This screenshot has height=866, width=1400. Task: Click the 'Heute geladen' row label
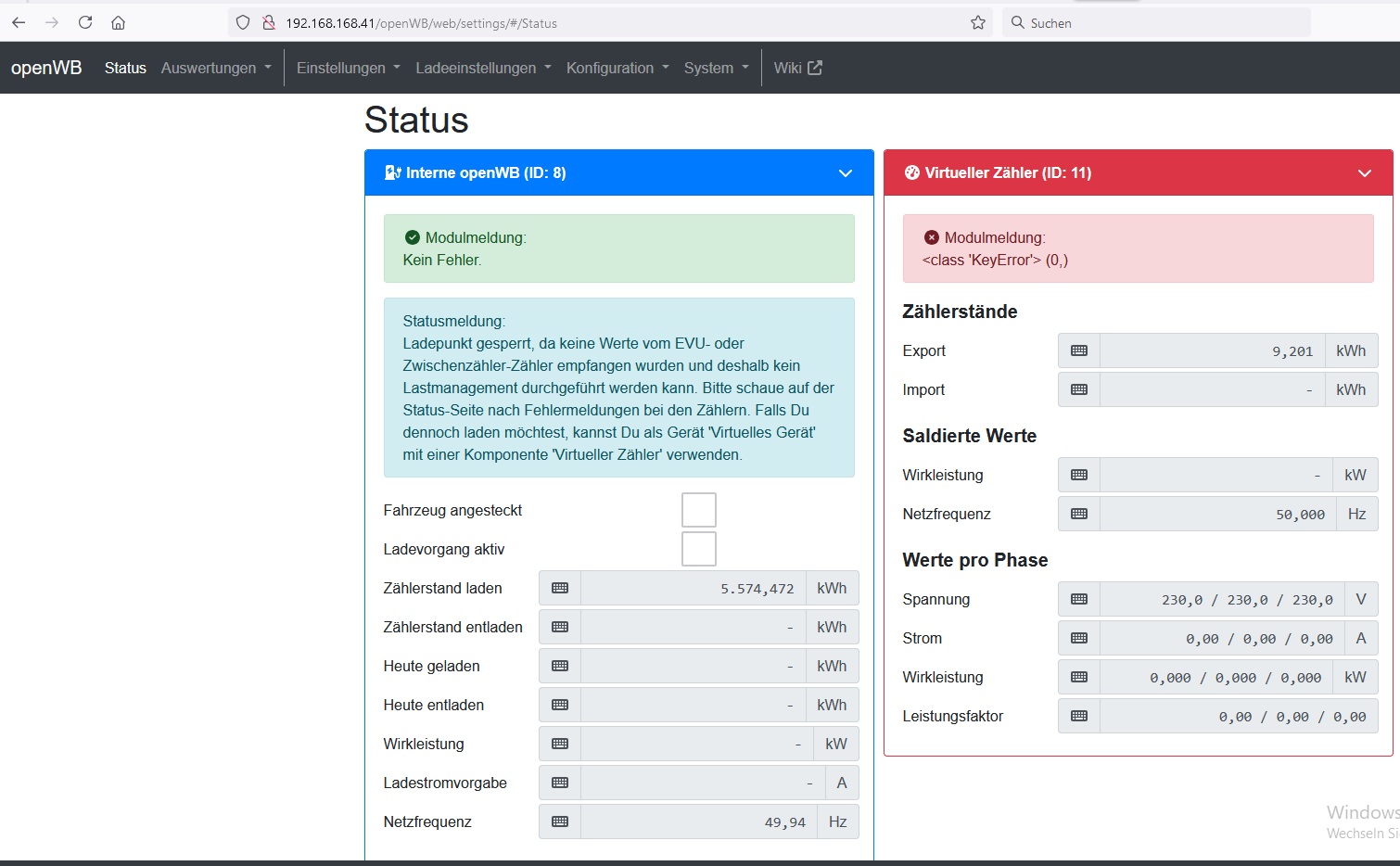[431, 666]
